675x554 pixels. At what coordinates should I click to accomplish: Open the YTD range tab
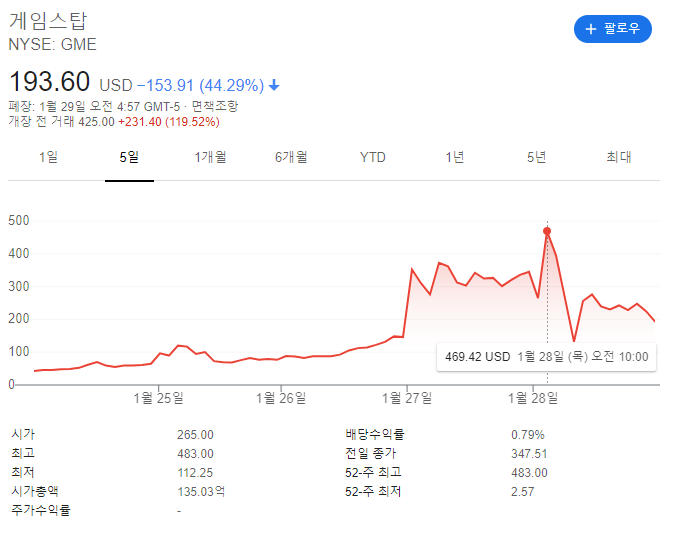tap(372, 158)
